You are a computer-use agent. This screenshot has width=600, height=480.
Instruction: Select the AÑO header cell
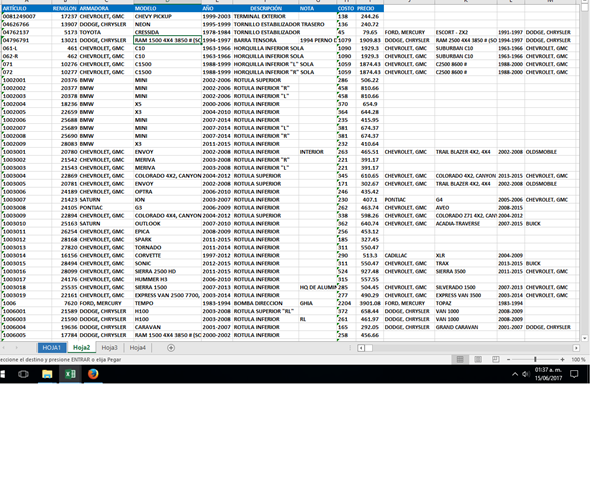[x=217, y=8]
